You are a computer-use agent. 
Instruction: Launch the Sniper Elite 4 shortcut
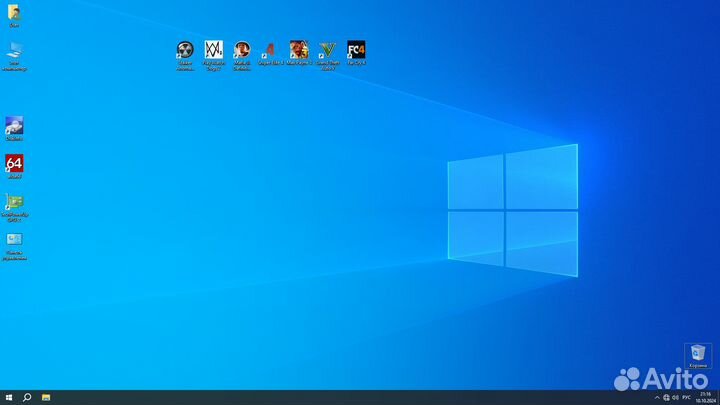tap(270, 53)
